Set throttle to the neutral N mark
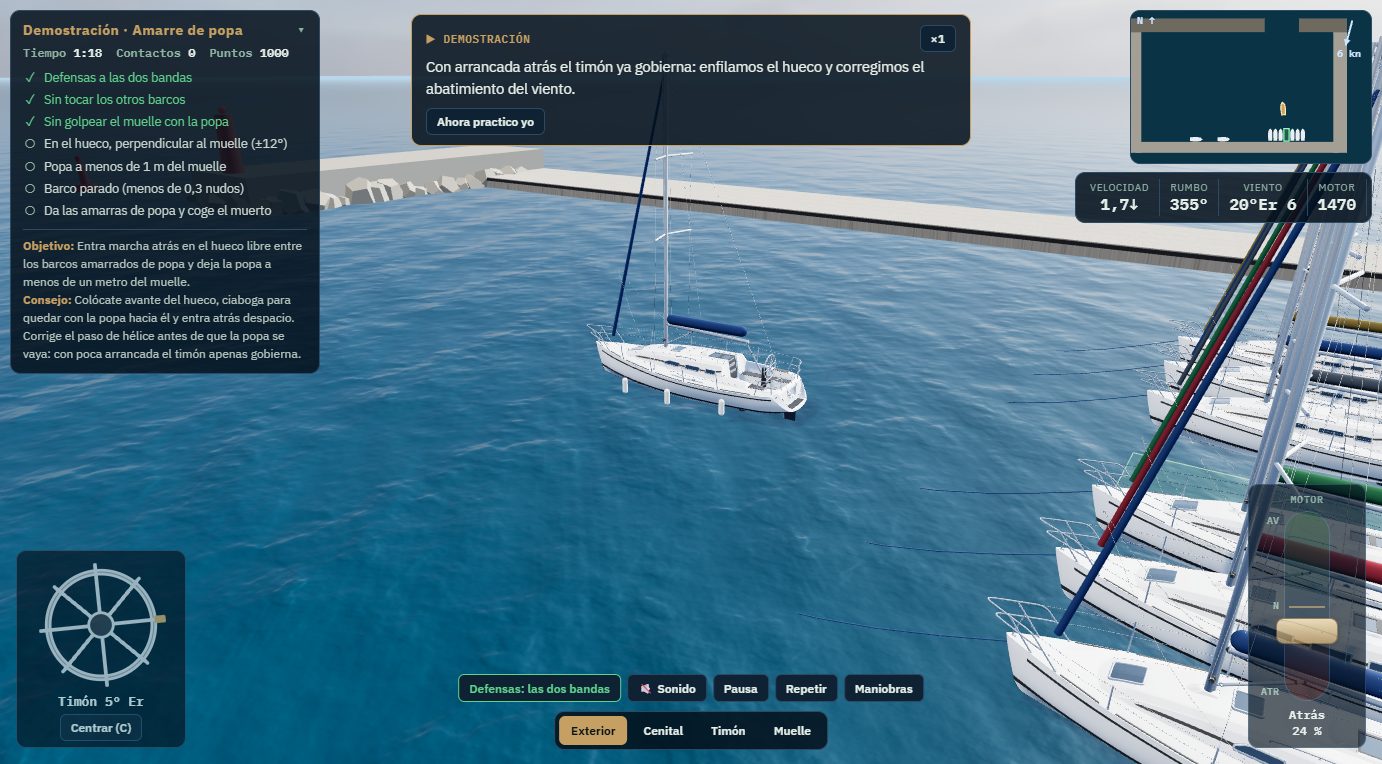 tap(1306, 606)
